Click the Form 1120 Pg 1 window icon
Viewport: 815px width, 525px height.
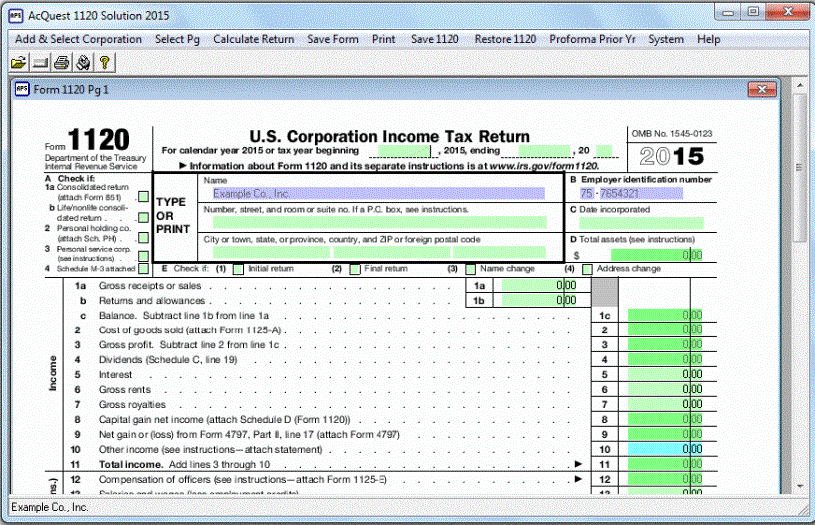(x=22, y=89)
